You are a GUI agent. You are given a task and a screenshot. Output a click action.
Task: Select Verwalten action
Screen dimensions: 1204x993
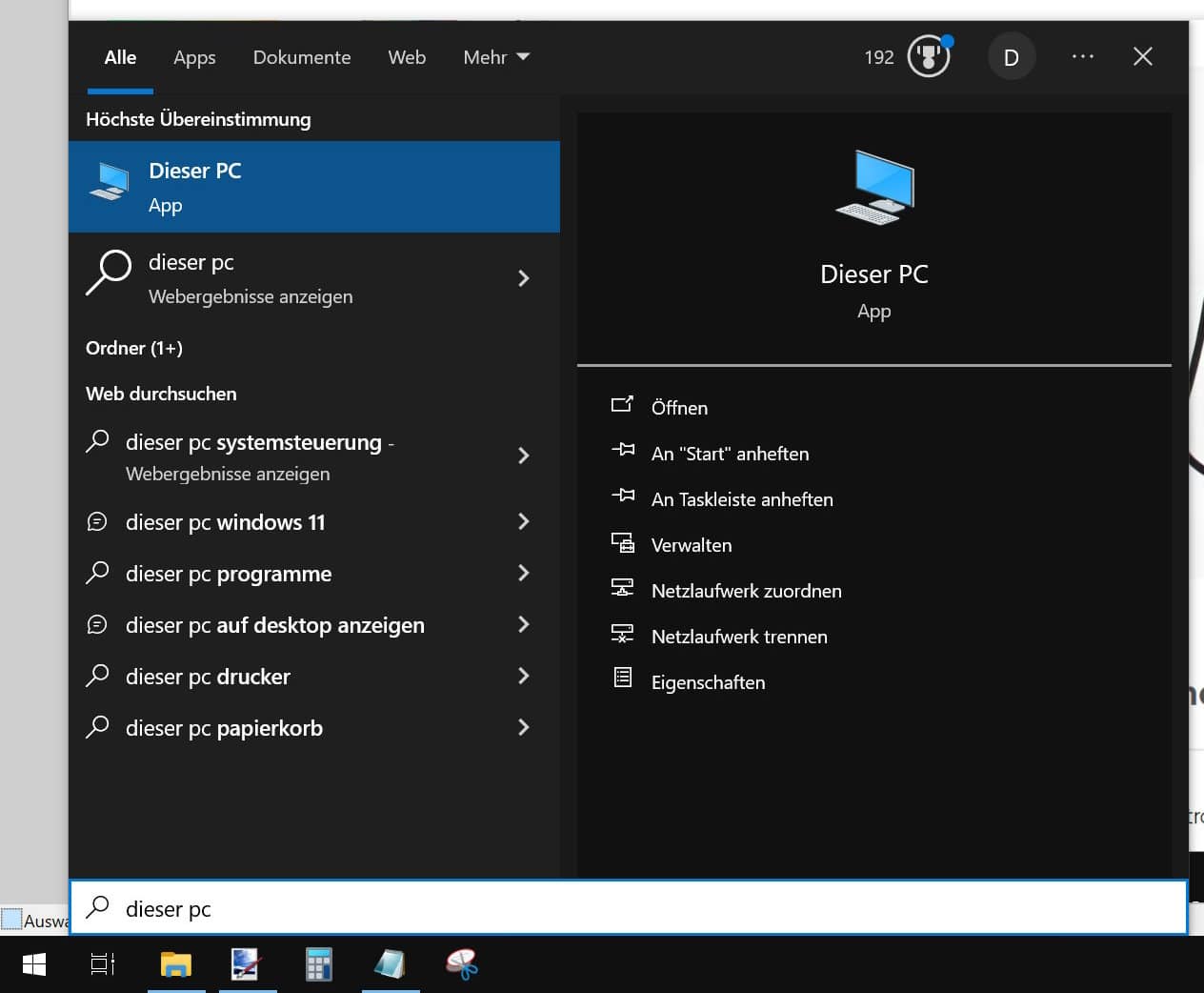click(x=692, y=545)
